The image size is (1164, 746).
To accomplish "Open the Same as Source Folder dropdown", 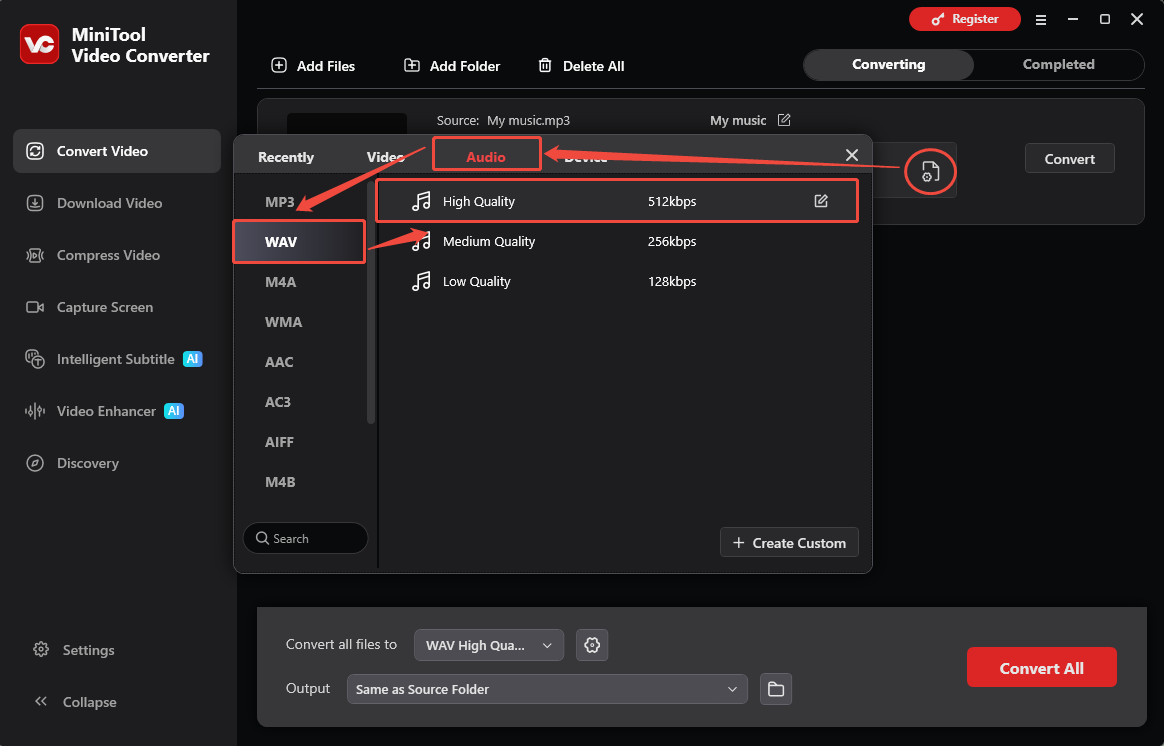I will [x=546, y=689].
